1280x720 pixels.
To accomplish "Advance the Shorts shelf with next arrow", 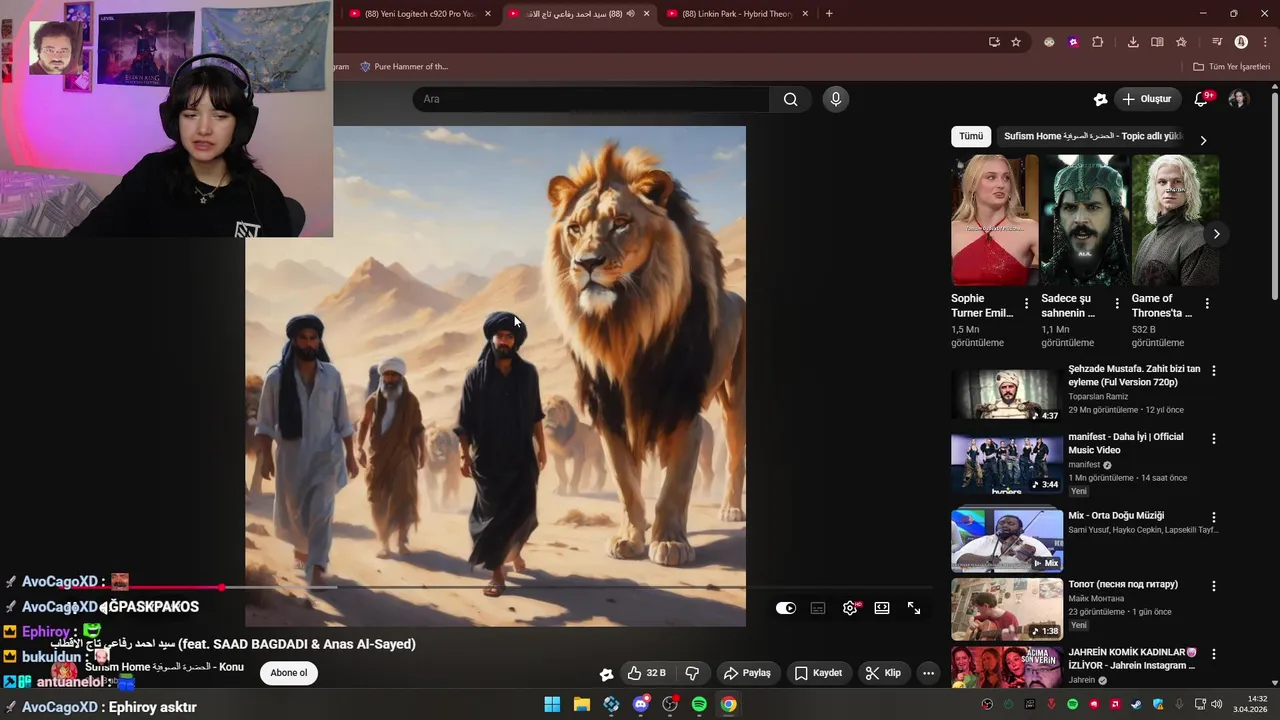I will click(1216, 234).
